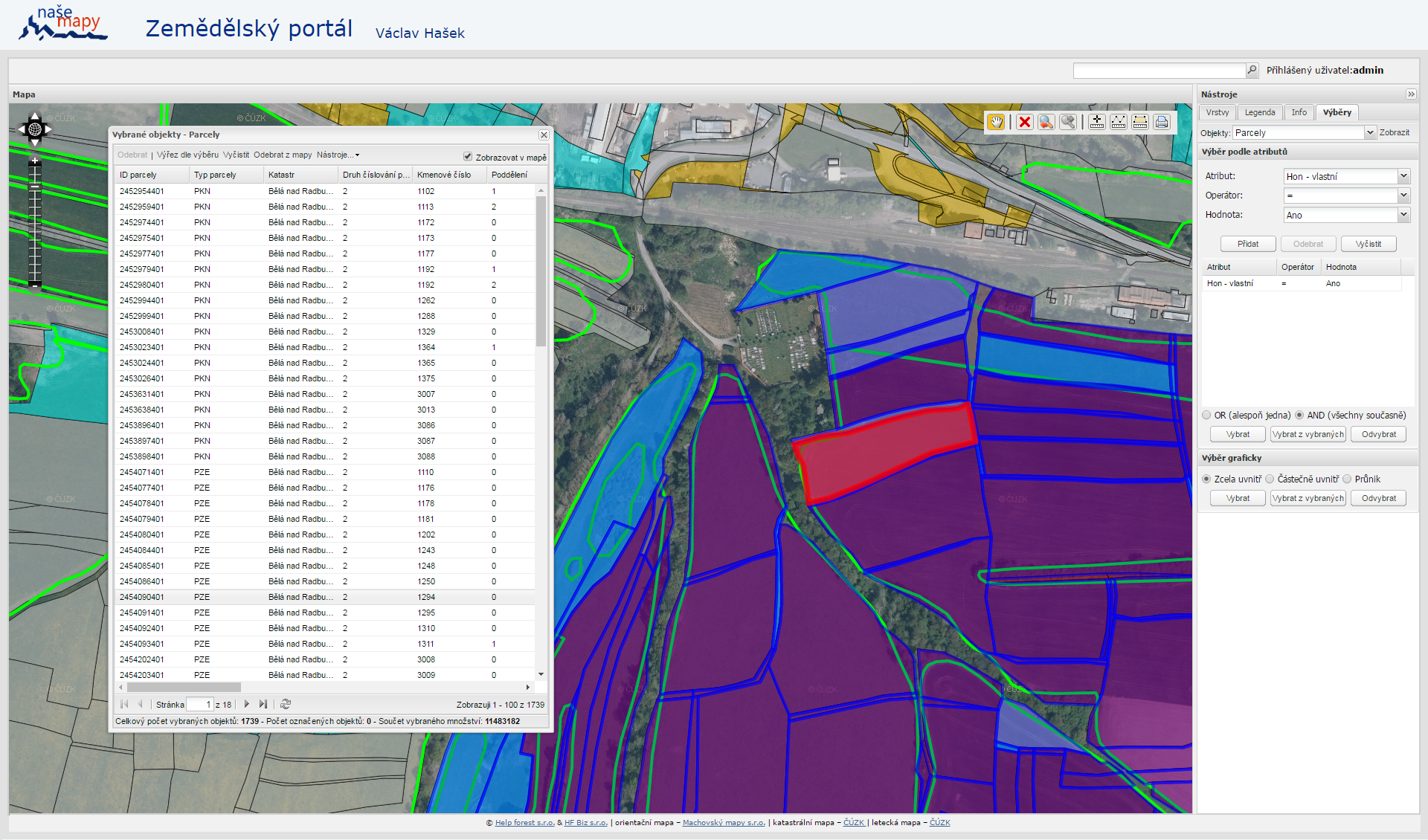1428x840 pixels.
Task: Toggle Zobrazovat v mapě checkbox
Action: [x=468, y=156]
